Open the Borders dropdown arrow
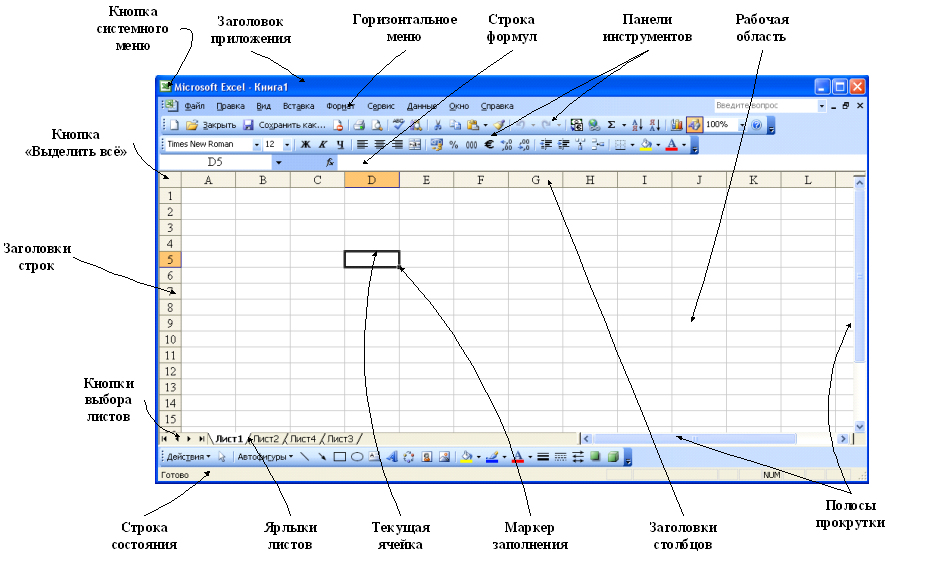Viewport: 935px width, 581px height. [x=632, y=145]
